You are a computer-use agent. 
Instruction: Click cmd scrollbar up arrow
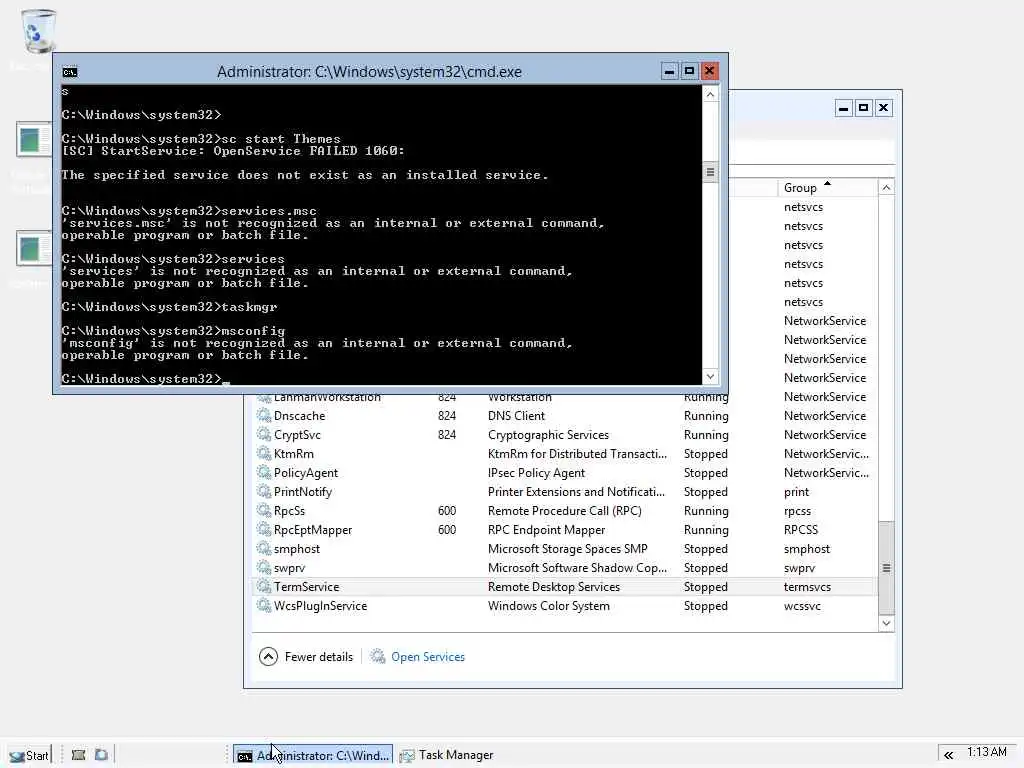[x=710, y=94]
